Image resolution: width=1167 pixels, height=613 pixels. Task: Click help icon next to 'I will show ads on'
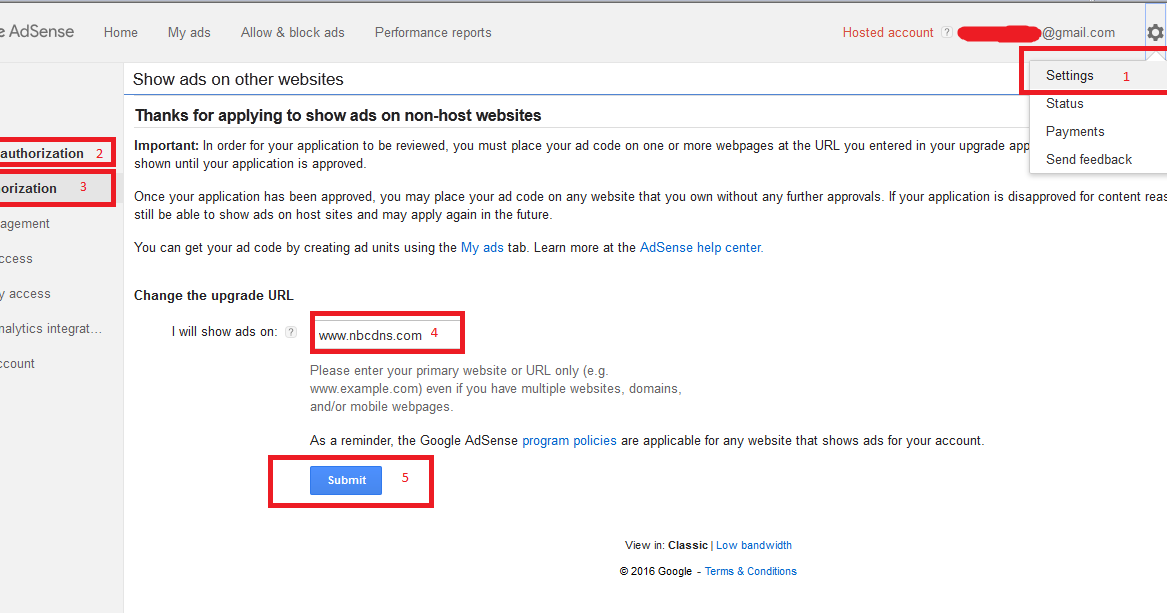point(291,332)
